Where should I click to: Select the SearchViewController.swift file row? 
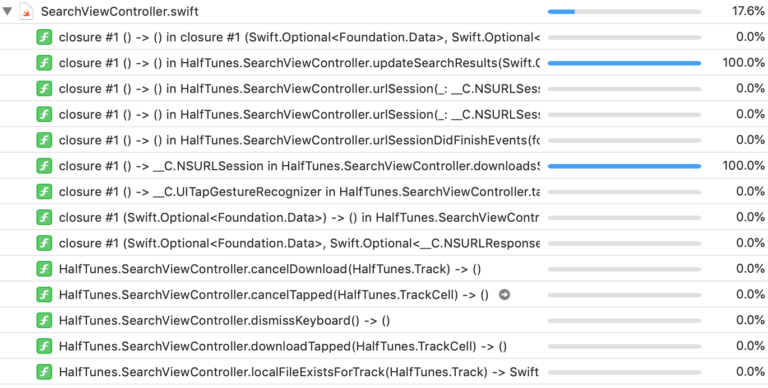tap(384, 11)
